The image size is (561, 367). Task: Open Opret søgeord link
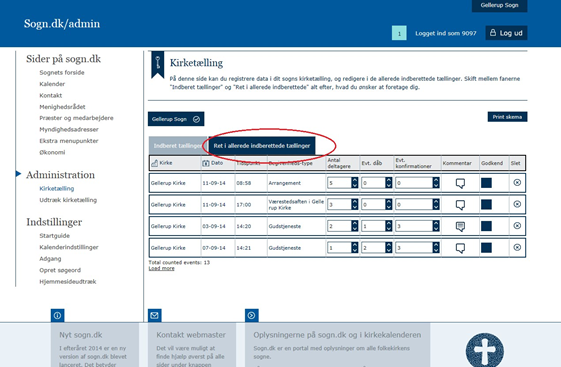(x=60, y=270)
